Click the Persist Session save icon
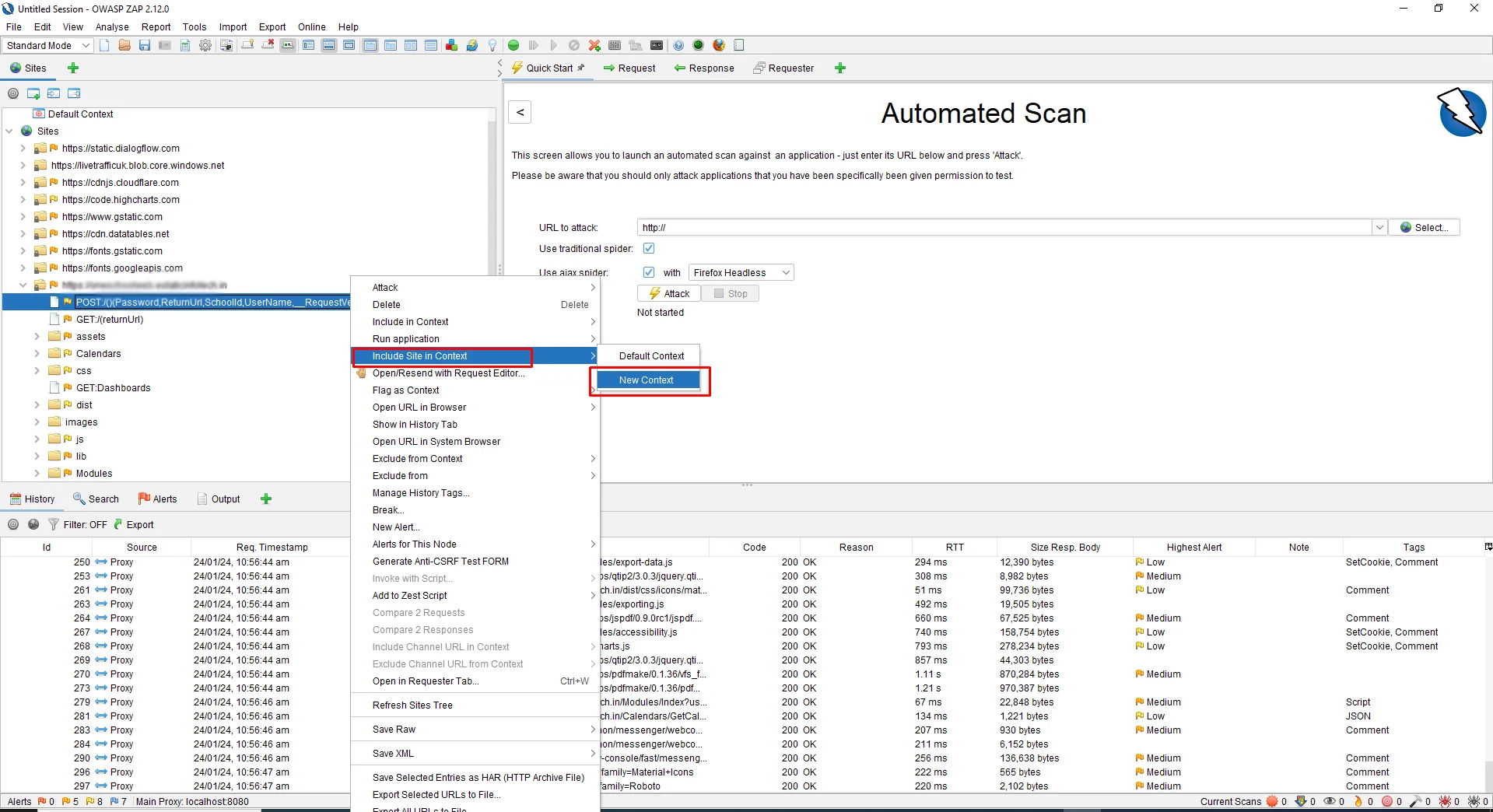The width and height of the screenshot is (1493, 812). (144, 45)
